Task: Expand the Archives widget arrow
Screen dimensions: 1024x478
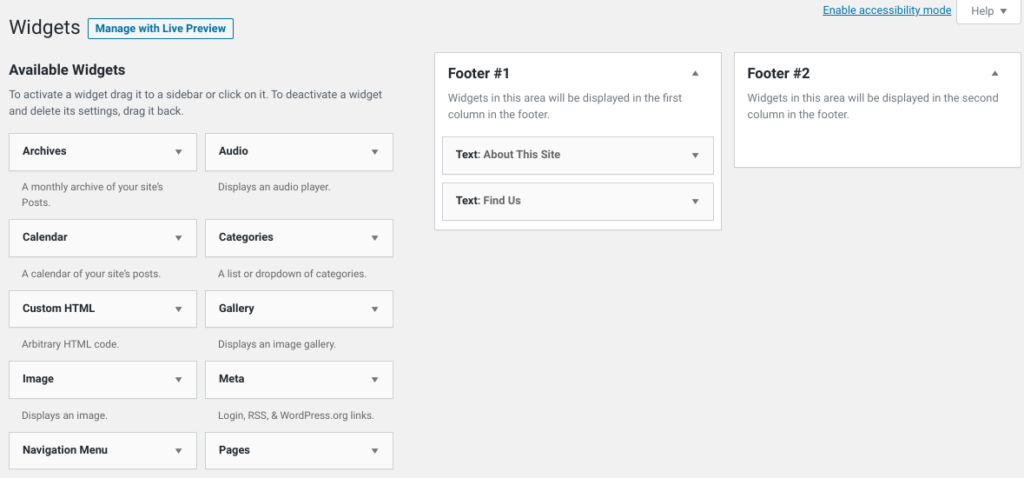Action: [178, 152]
